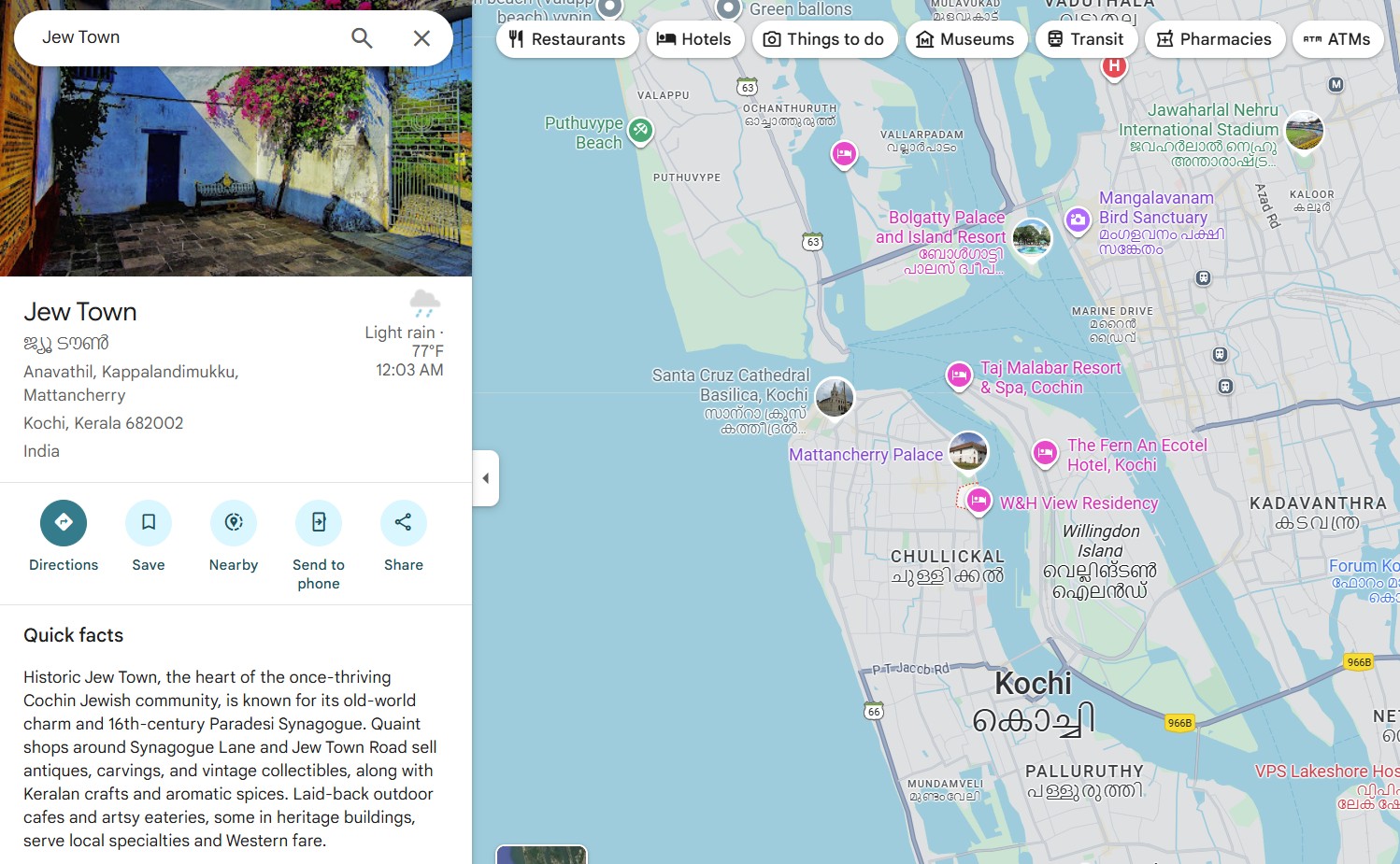Viewport: 1400px width, 864px height.
Task: Clear the Jew Town search box
Action: point(421,38)
